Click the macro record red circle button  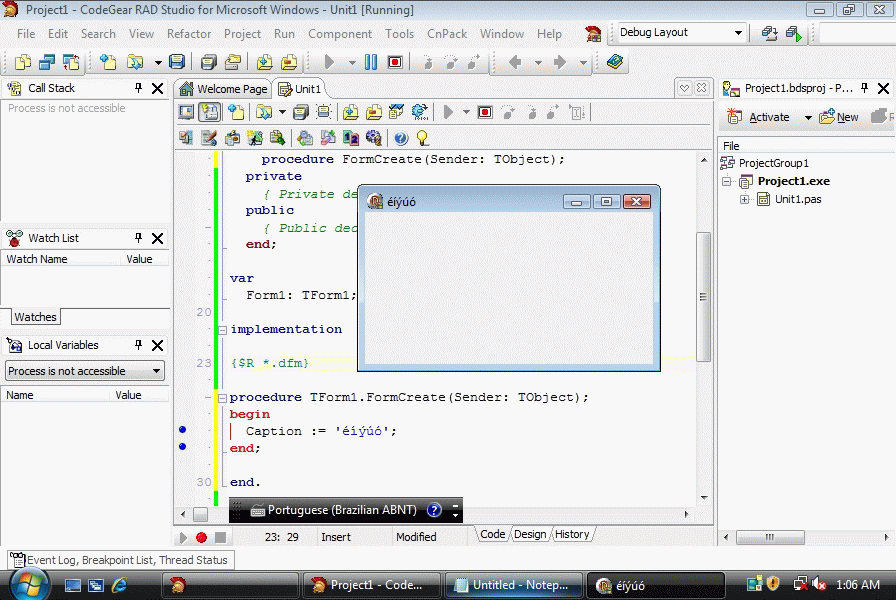coord(201,537)
